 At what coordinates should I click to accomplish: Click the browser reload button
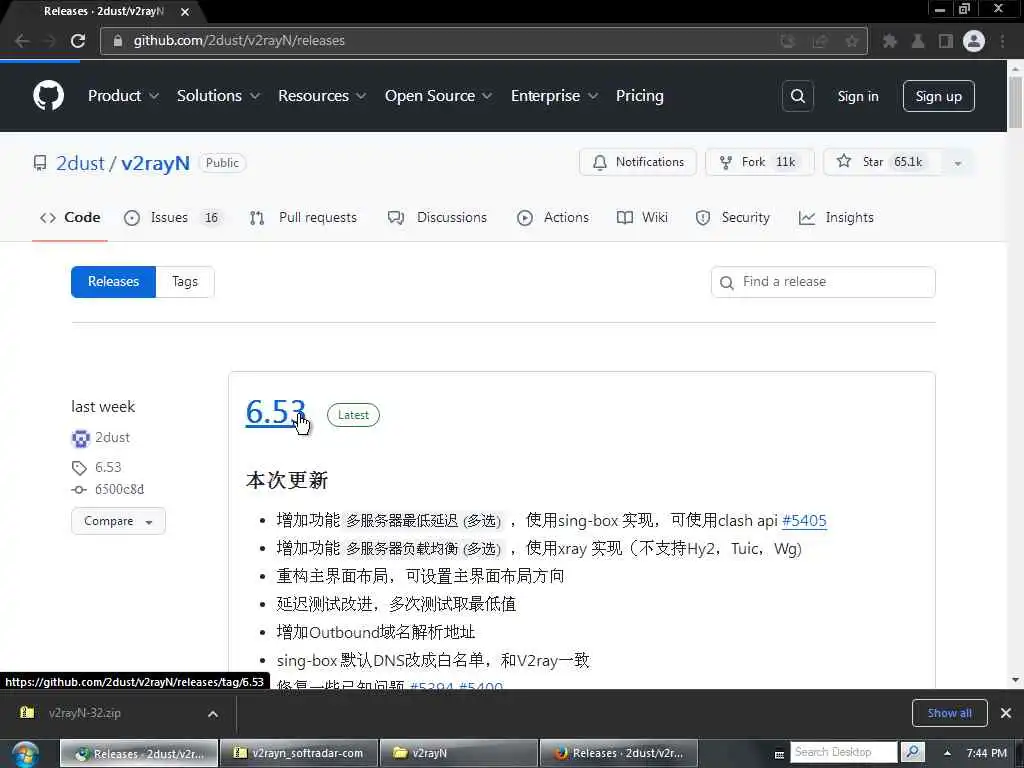coord(78,41)
